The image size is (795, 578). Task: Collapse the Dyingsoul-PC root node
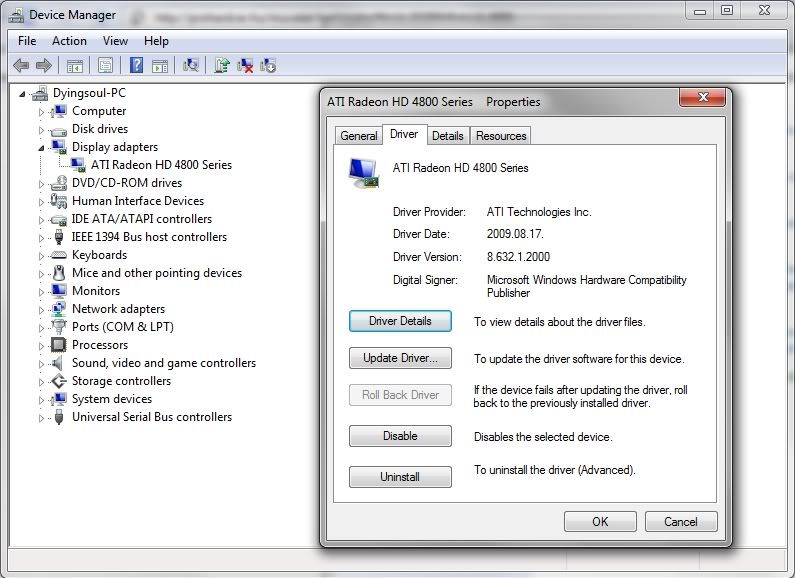(x=22, y=94)
